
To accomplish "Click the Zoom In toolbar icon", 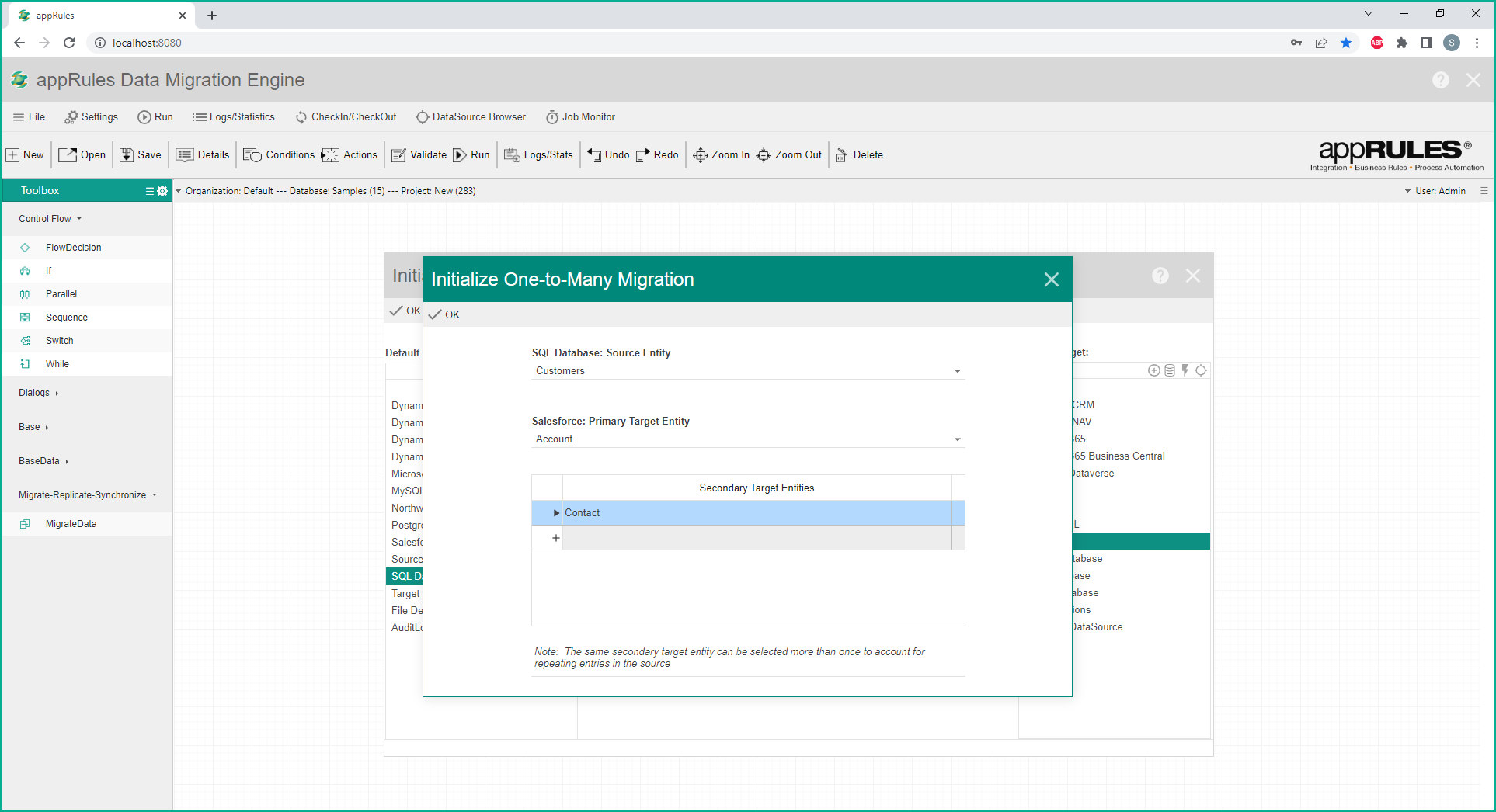I will pos(700,155).
